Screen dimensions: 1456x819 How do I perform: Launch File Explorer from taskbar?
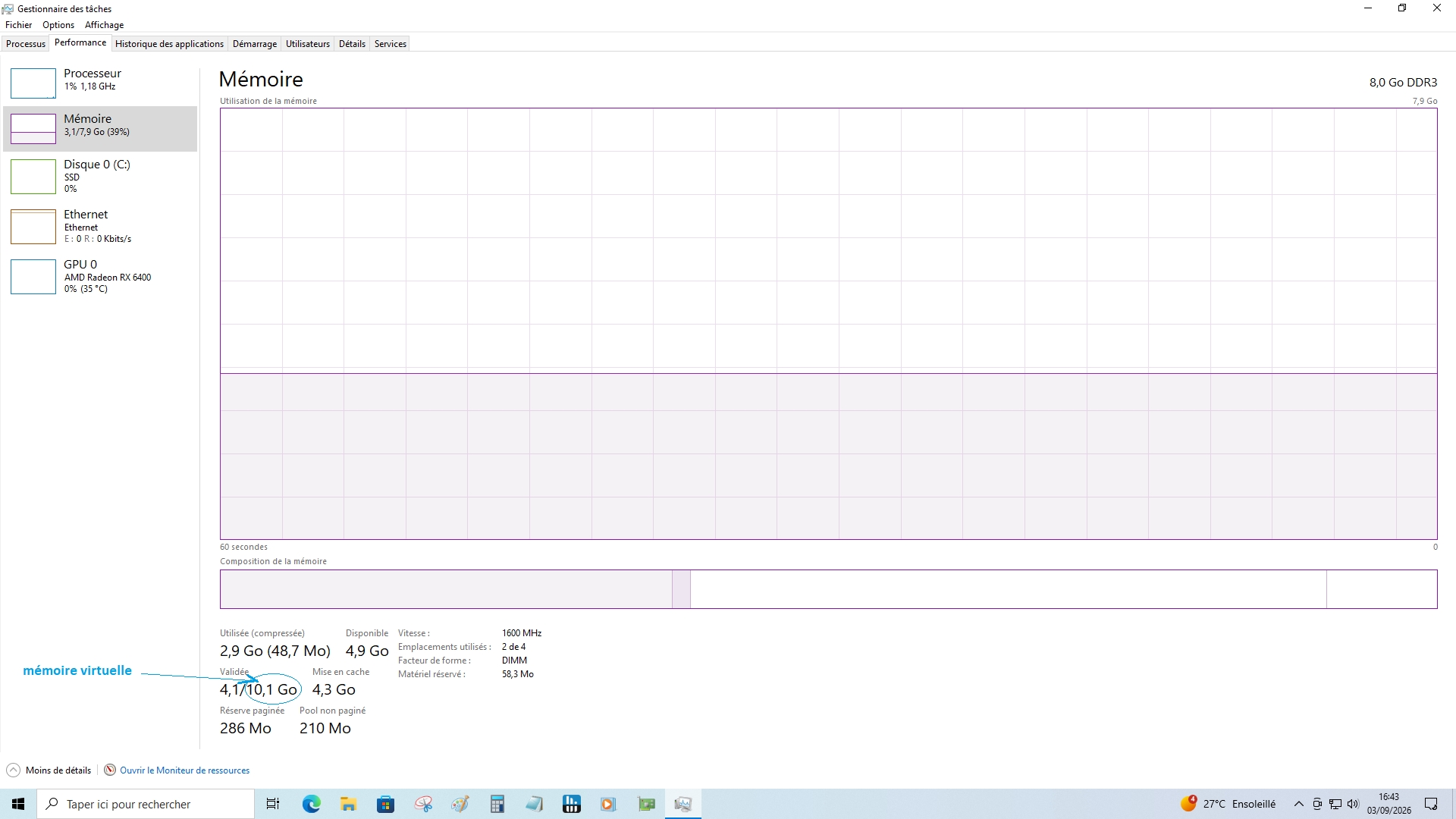click(x=348, y=804)
